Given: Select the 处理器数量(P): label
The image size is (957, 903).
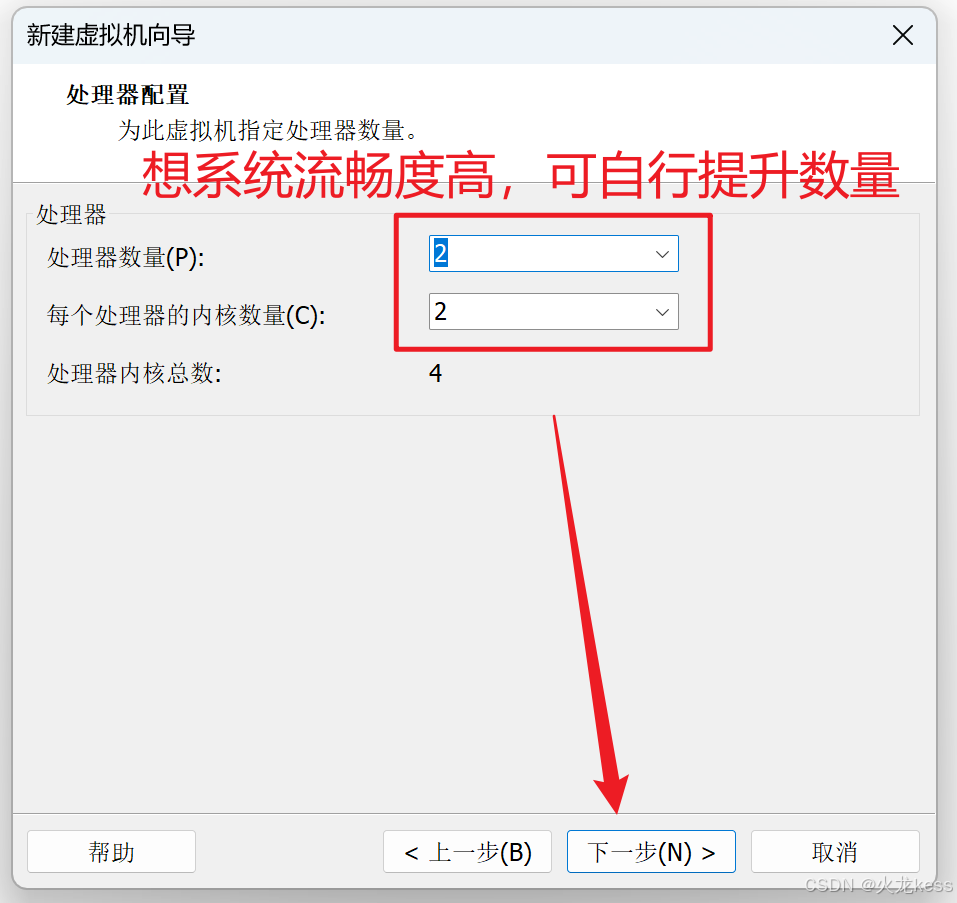Looking at the screenshot, I should coord(126,257).
